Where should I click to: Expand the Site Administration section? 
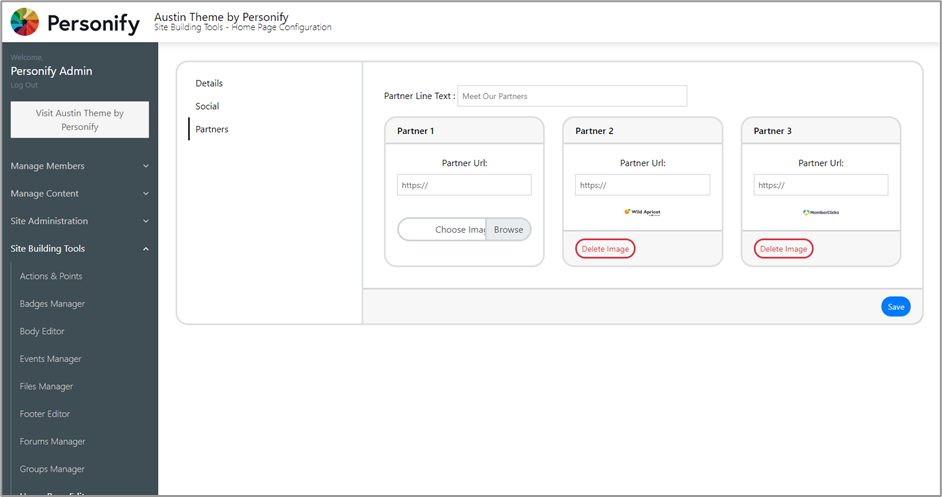click(79, 221)
